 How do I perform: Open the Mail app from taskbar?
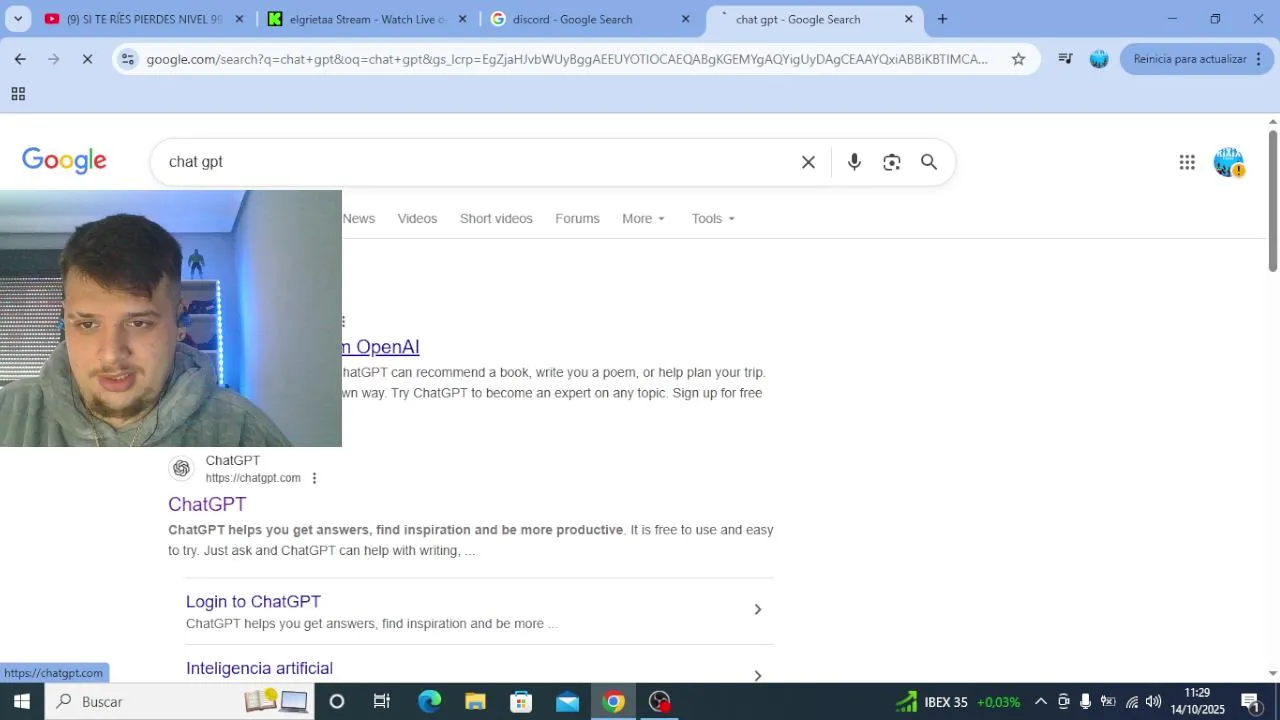coord(567,701)
